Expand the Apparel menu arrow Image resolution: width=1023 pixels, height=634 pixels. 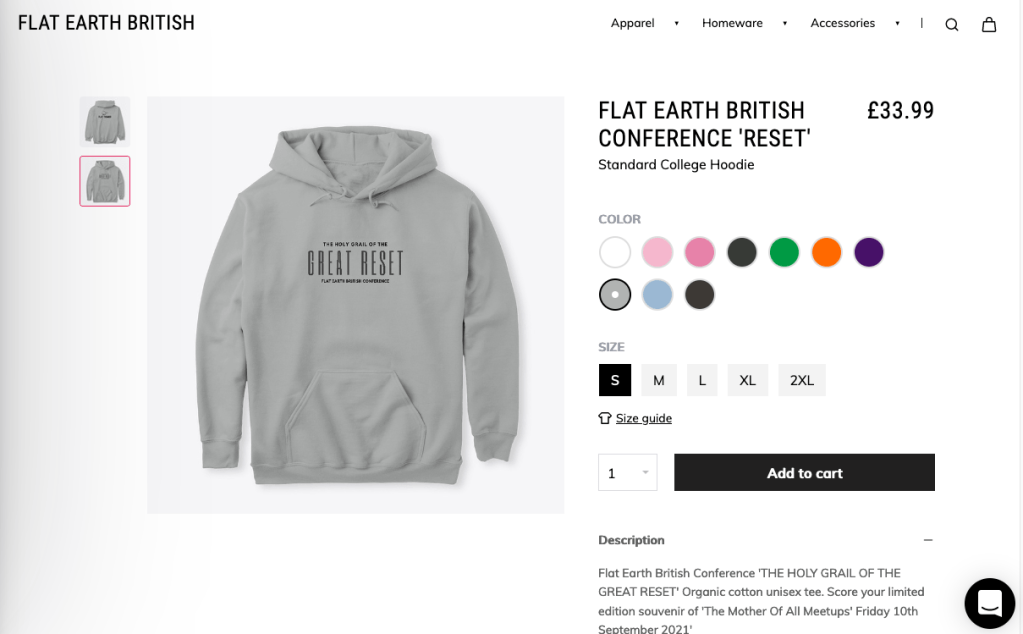677,24
